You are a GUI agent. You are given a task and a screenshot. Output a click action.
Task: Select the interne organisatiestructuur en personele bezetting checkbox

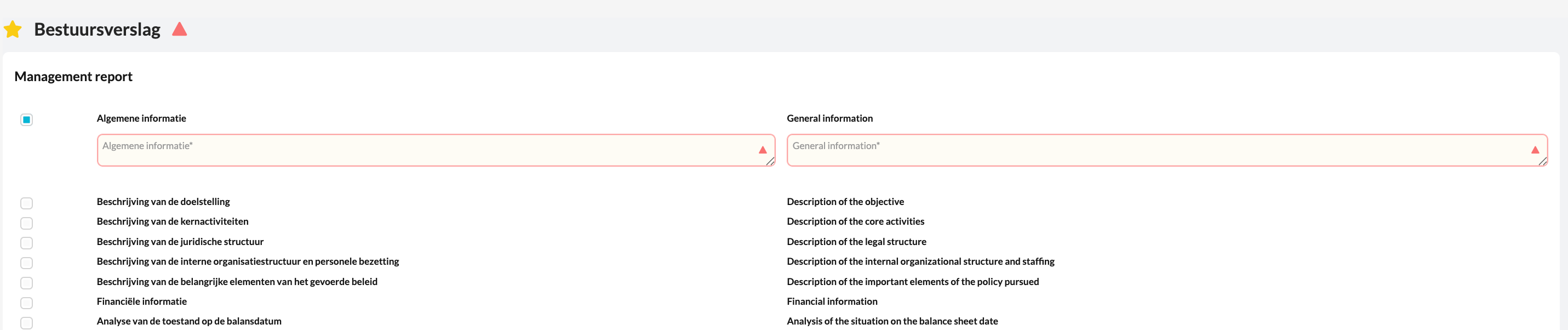26,263
